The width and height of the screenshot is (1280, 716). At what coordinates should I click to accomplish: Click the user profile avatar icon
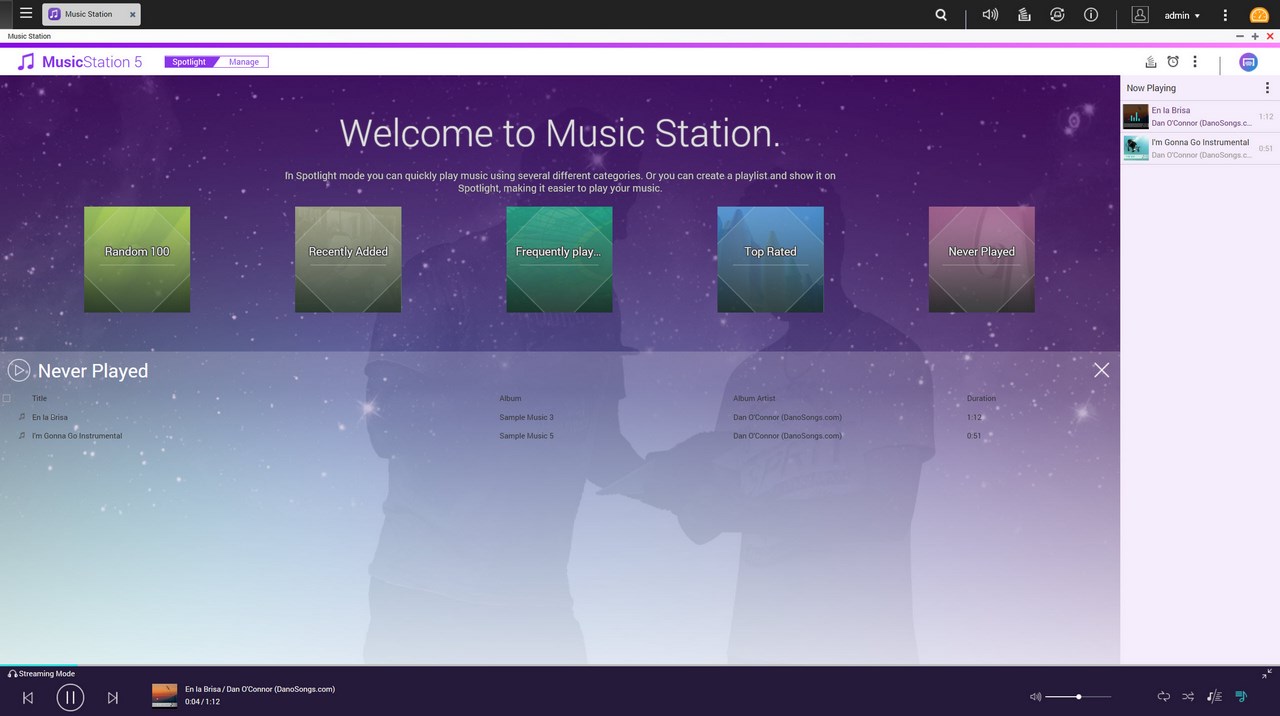click(x=1140, y=15)
